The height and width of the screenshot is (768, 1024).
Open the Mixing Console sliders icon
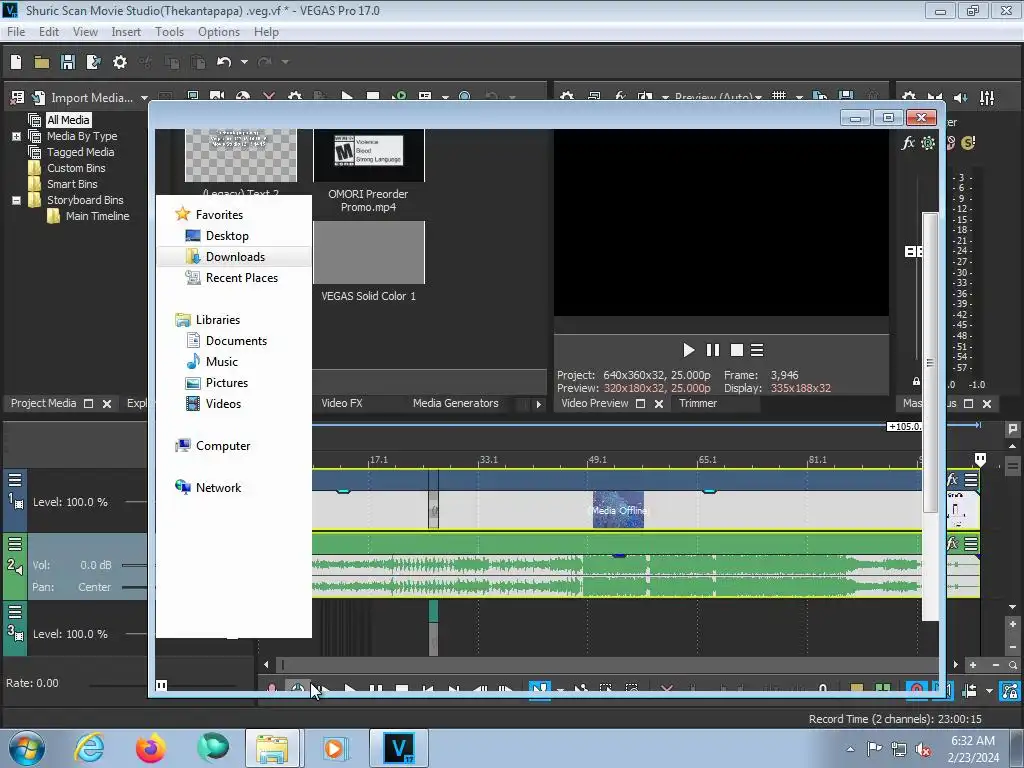click(x=987, y=98)
